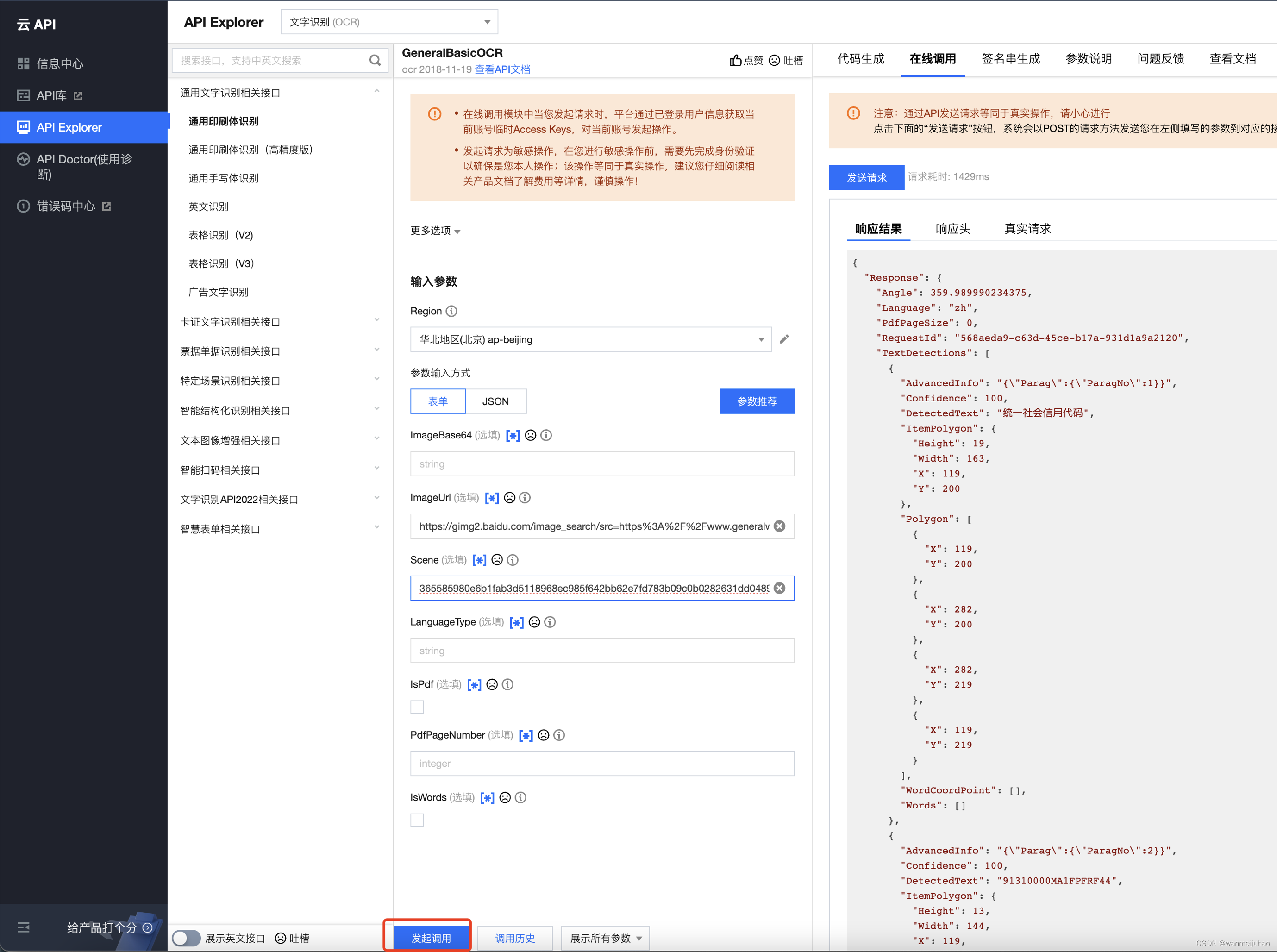Click Scene info icon
The width and height of the screenshot is (1277, 952).
click(513, 560)
